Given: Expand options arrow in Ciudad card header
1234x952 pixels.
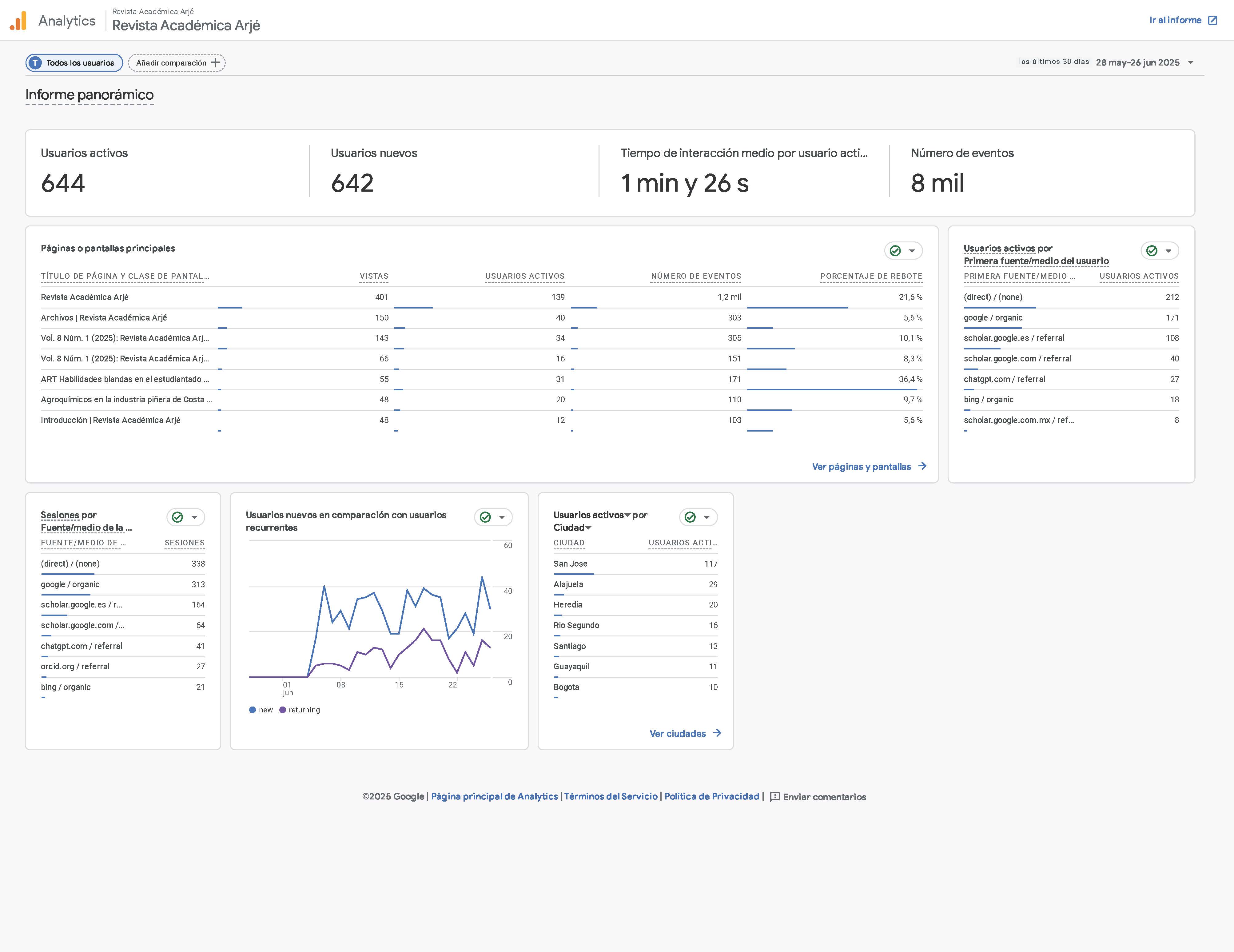Looking at the screenshot, I should [x=706, y=517].
